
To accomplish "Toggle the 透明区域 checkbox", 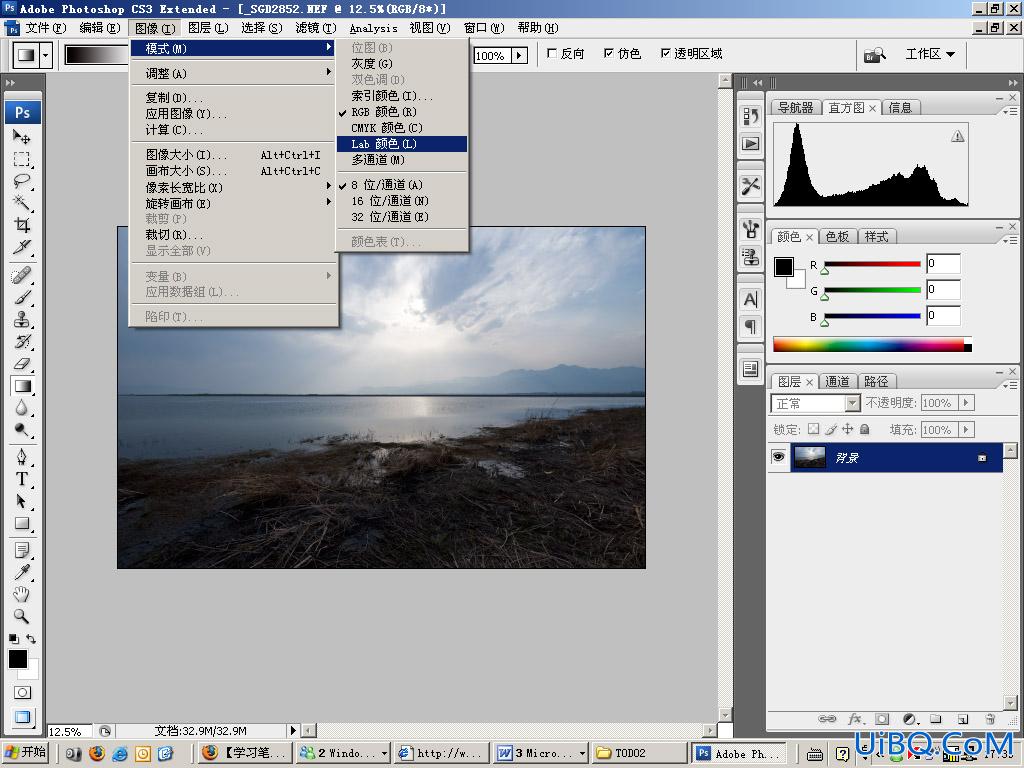I will (665, 54).
